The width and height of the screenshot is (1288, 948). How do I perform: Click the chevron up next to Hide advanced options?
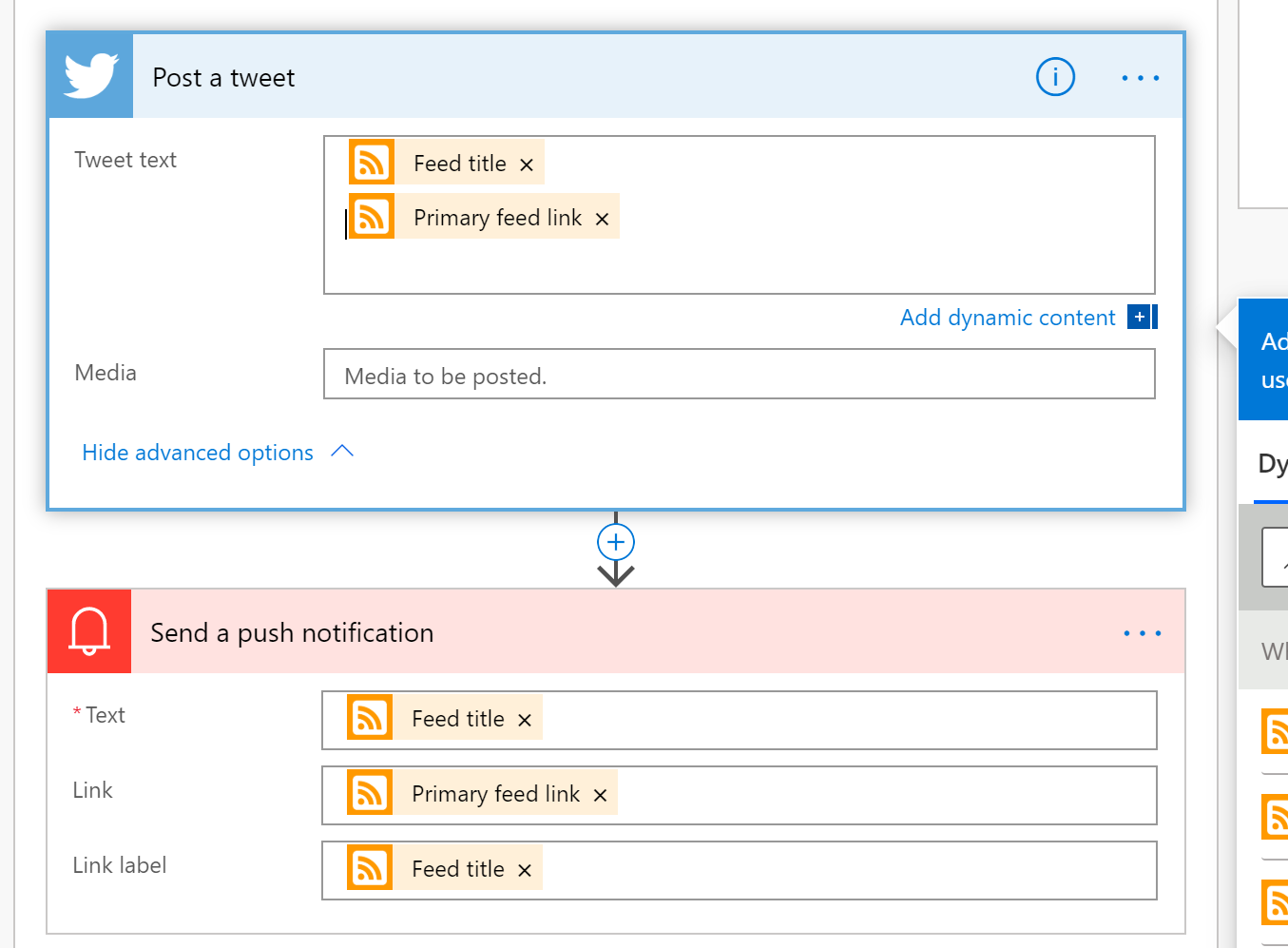coord(342,452)
